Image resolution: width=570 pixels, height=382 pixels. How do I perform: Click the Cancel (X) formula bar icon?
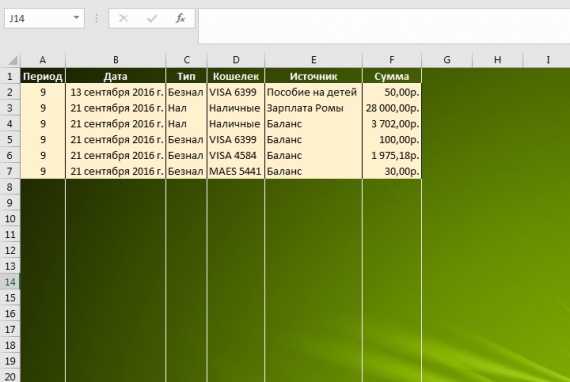click(124, 18)
